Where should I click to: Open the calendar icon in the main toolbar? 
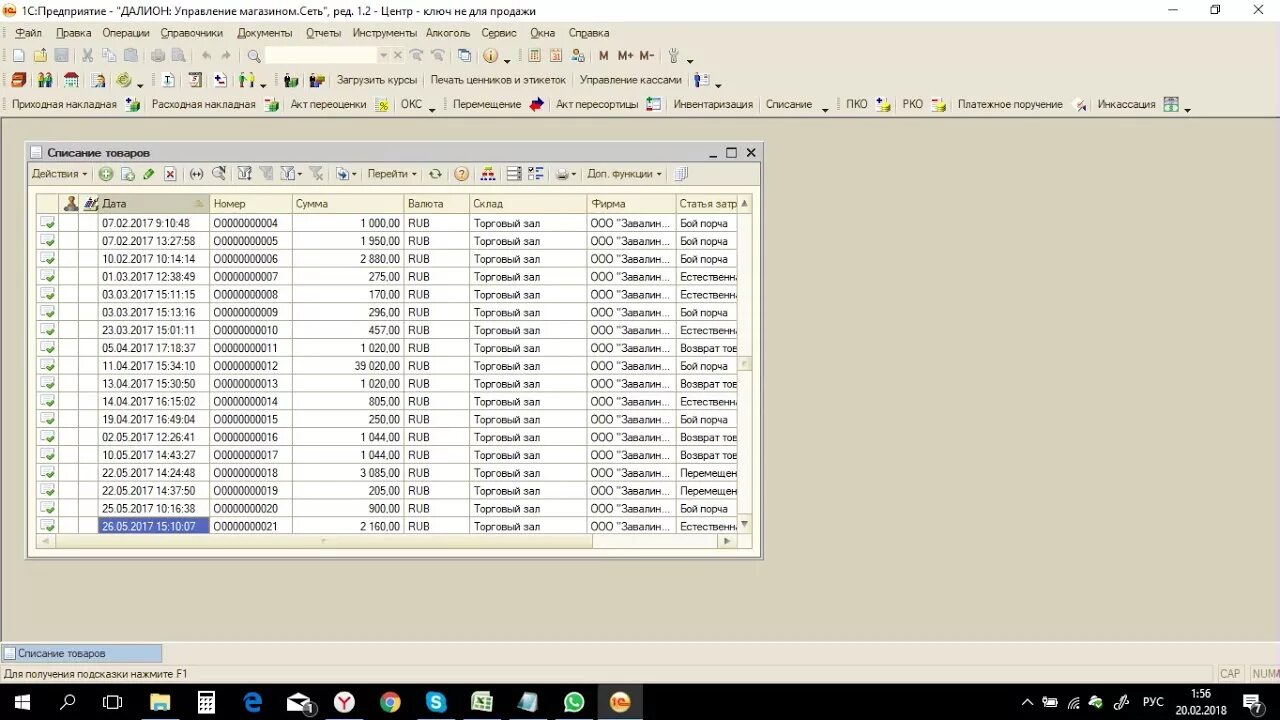(556, 56)
